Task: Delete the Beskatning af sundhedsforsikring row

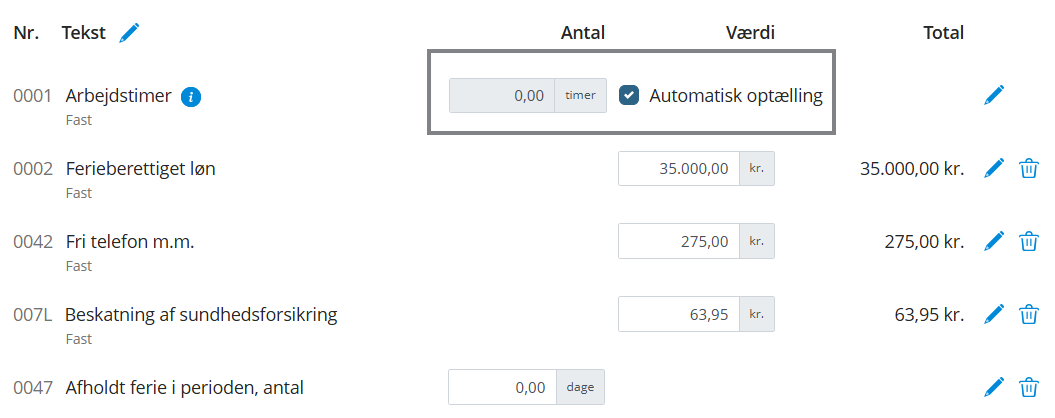Action: pos(1028,314)
